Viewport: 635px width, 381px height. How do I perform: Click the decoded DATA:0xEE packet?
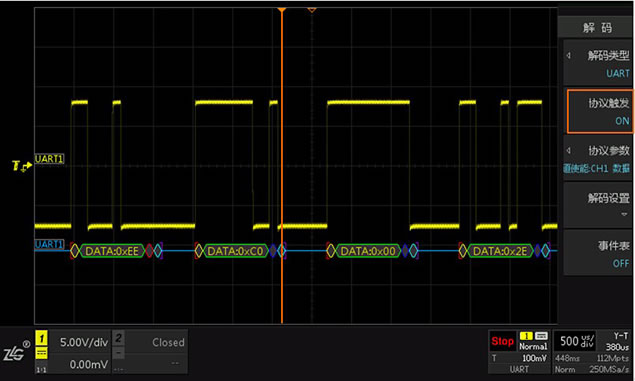tap(112, 251)
